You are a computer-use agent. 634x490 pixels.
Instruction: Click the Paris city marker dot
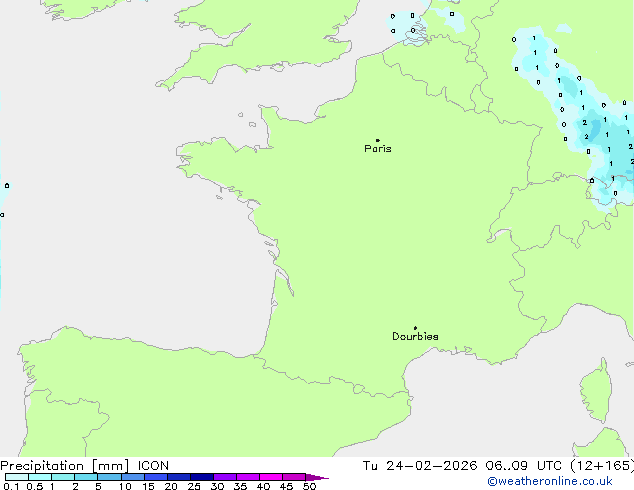pos(378,140)
